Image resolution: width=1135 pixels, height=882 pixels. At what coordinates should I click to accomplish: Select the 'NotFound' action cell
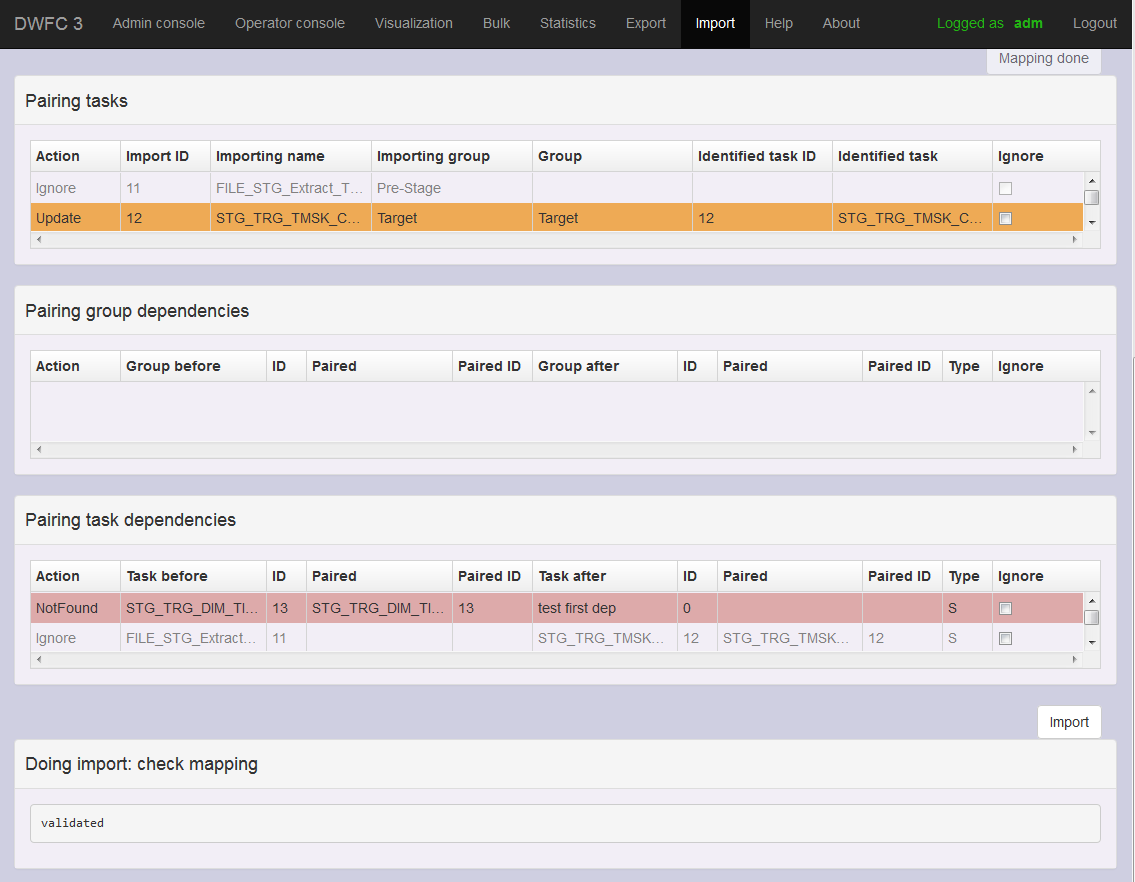pyautogui.click(x=75, y=608)
